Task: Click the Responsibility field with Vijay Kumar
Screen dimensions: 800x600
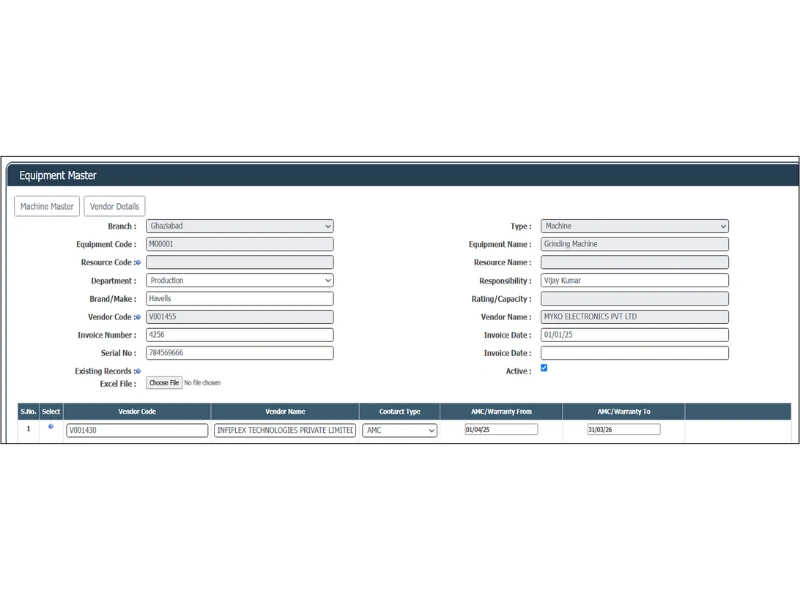Action: pos(634,281)
